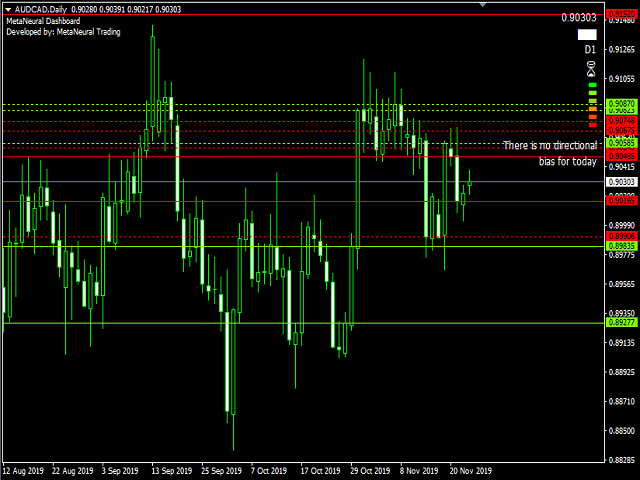Click 'Developed by: MetaNeural Trading' text

(63, 32)
